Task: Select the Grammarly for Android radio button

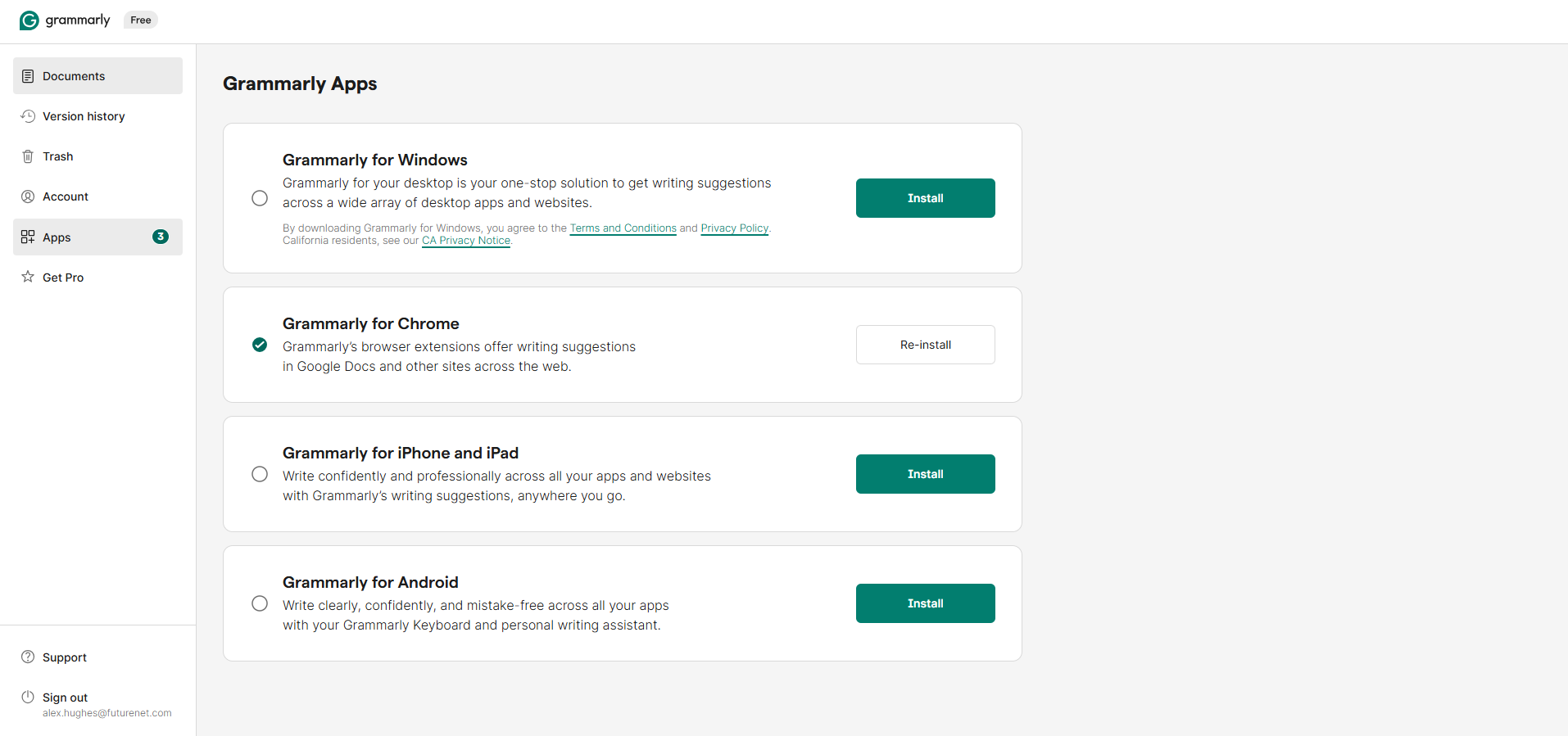Action: tap(260, 603)
